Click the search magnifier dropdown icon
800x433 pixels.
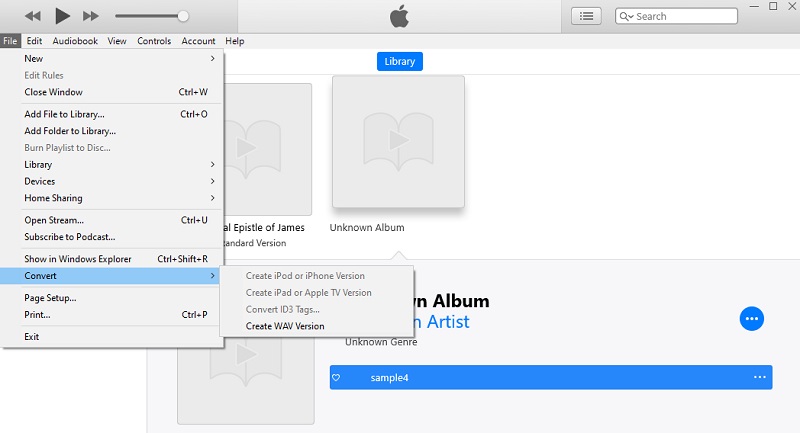[626, 17]
